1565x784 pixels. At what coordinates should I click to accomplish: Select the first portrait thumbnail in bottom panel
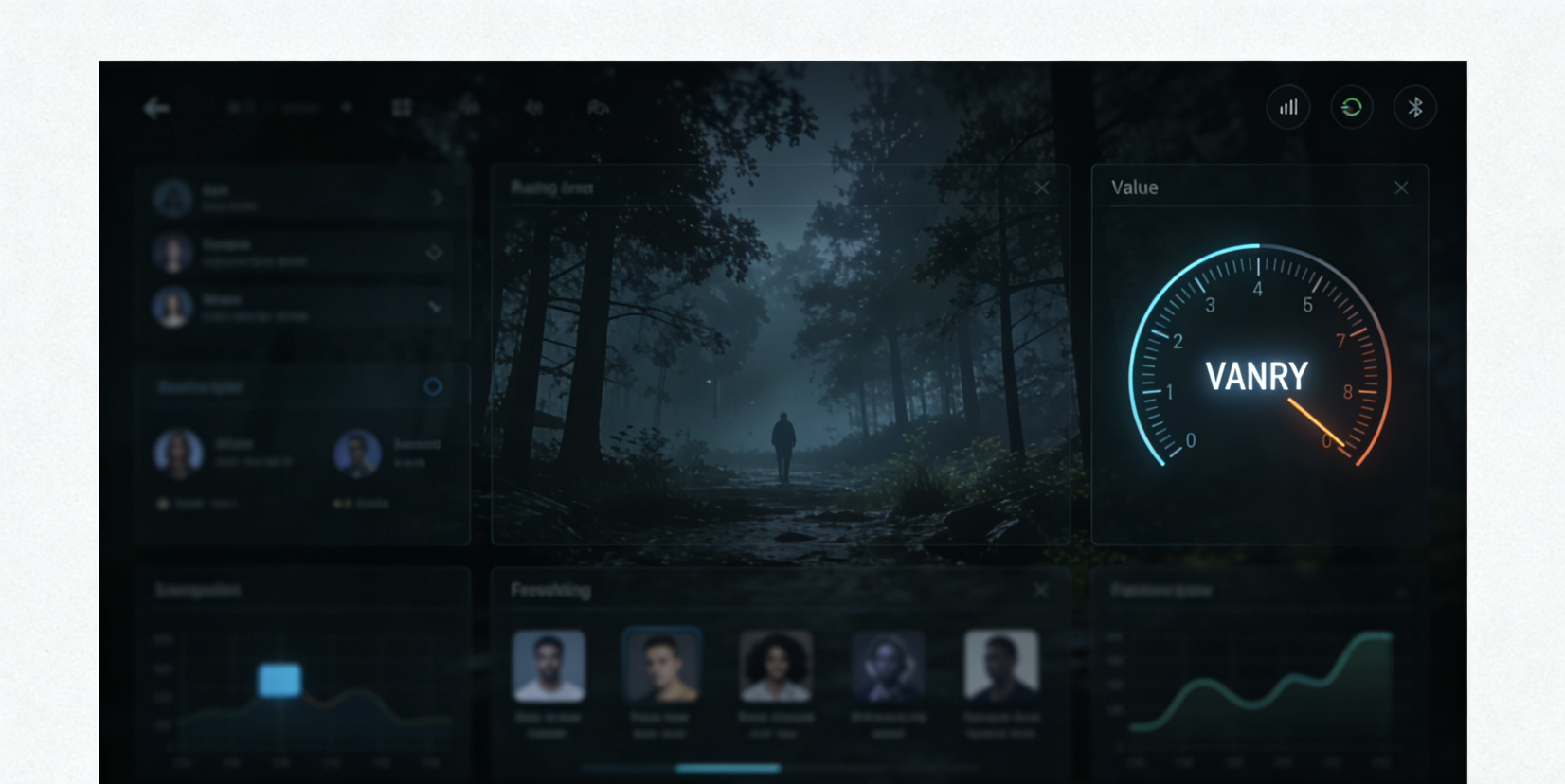click(549, 666)
